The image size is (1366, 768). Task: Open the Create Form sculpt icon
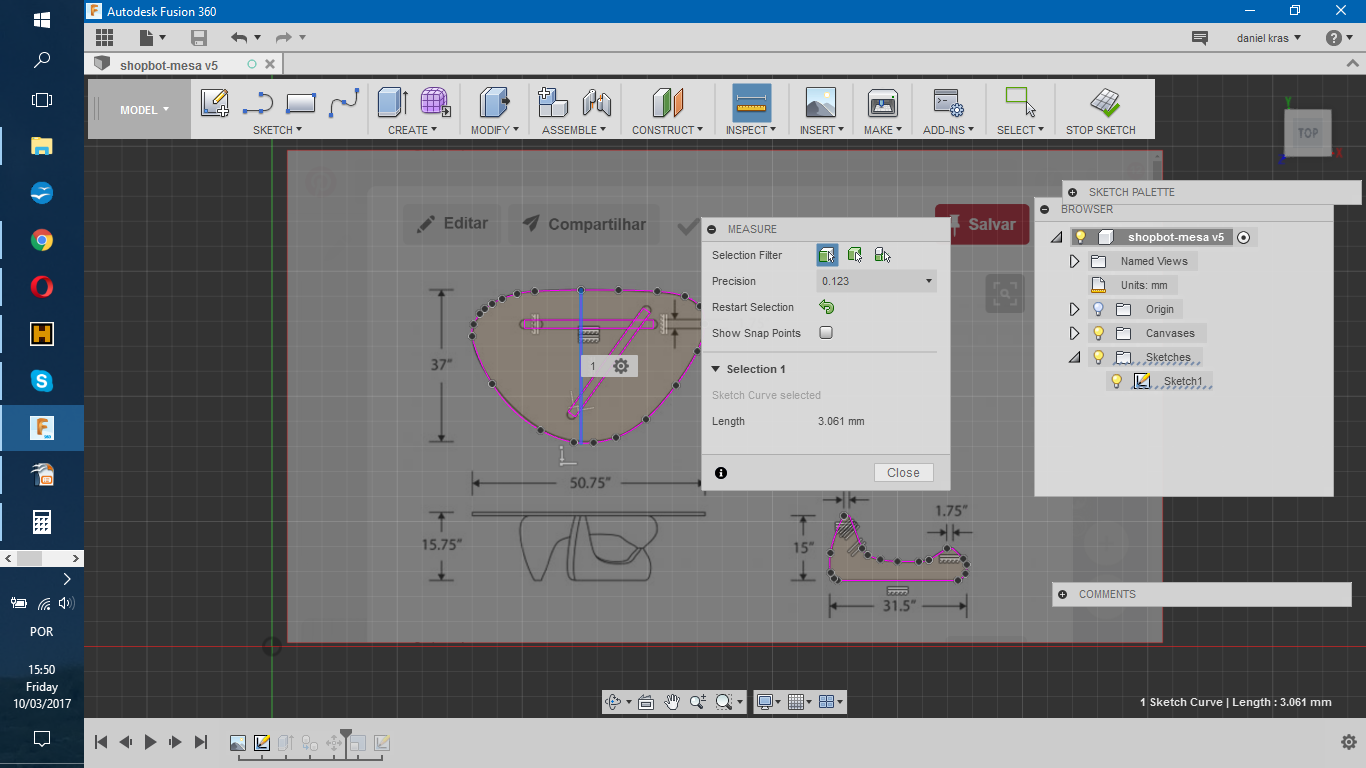(x=435, y=102)
